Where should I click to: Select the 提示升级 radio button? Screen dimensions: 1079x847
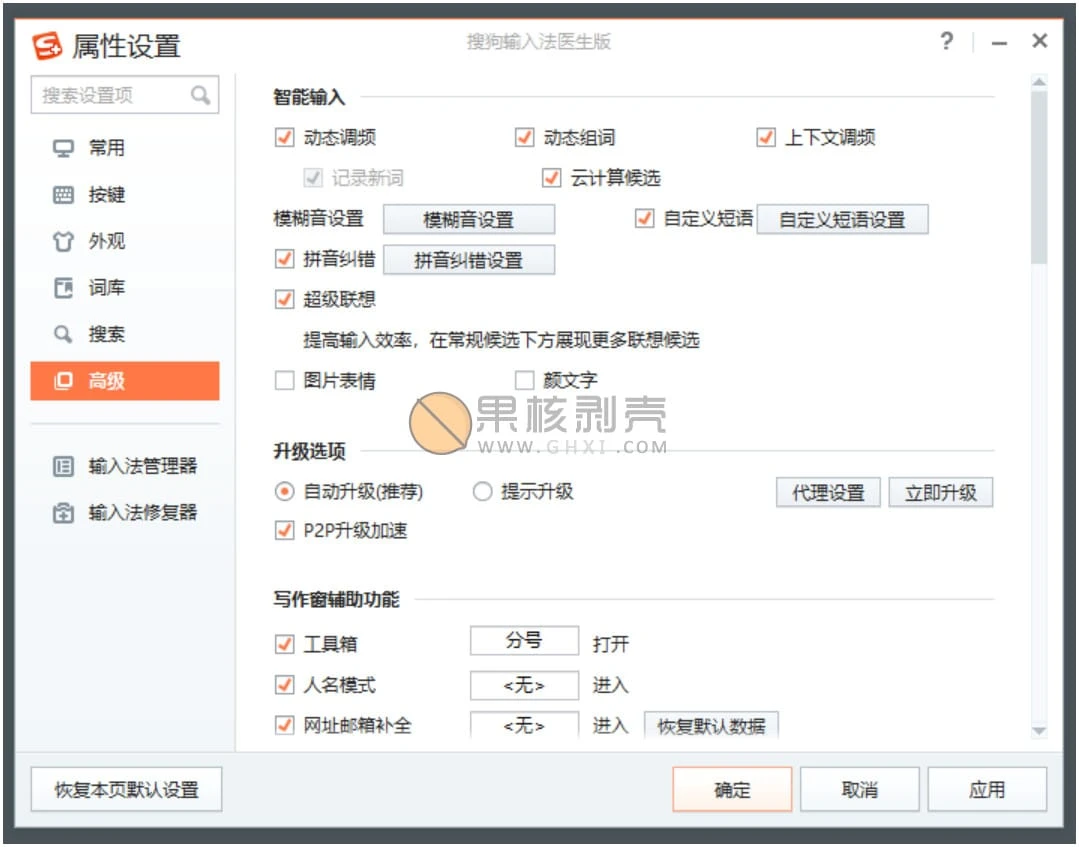point(483,492)
